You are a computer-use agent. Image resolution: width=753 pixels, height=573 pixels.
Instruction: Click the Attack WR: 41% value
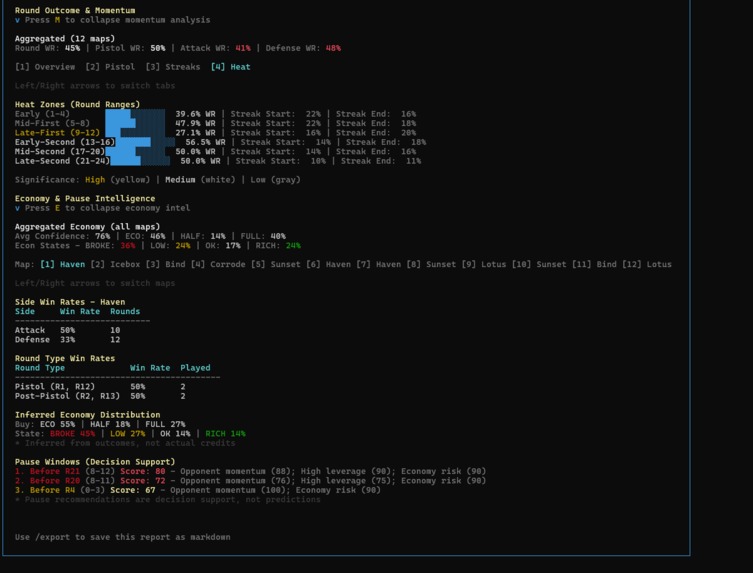click(215, 48)
